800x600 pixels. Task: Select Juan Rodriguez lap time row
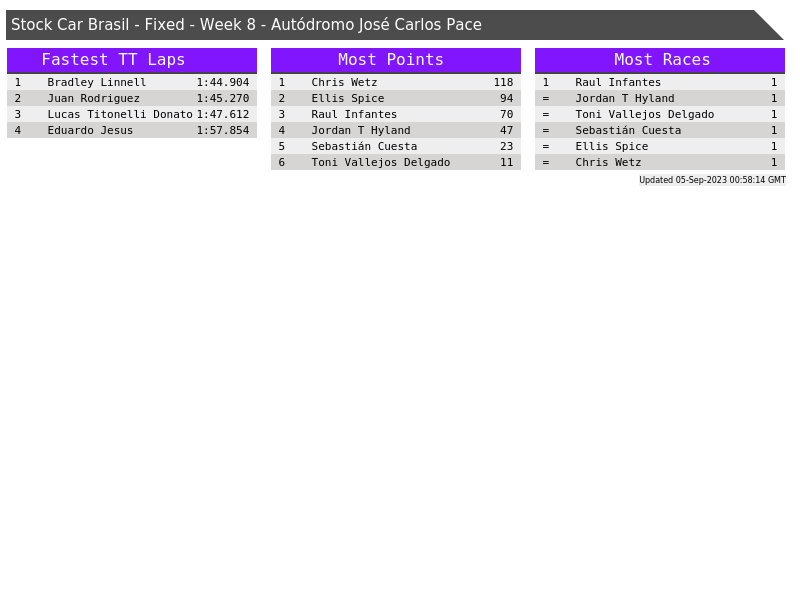click(131, 98)
